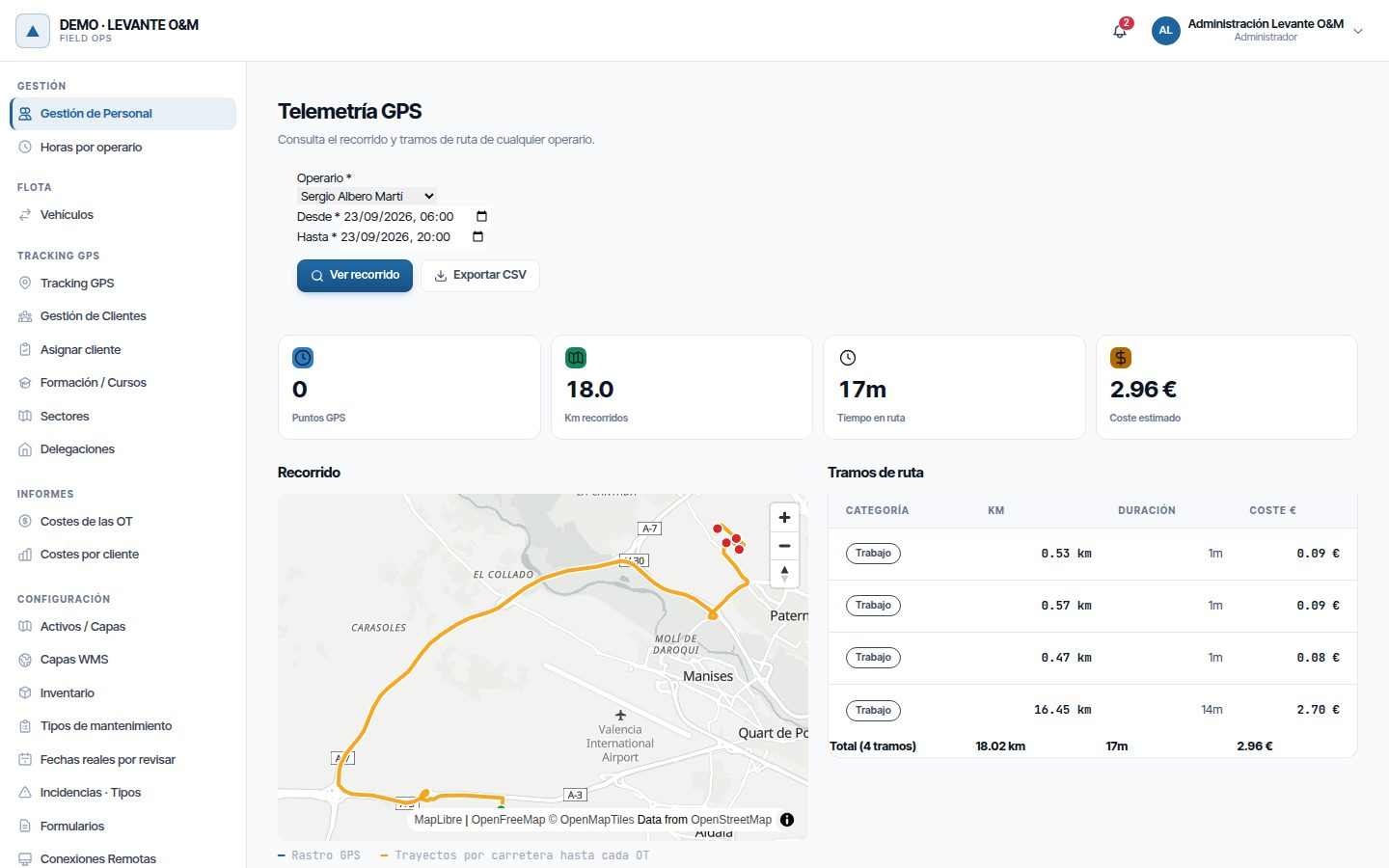Click the Incidencias · Tipos warning icon
1389x868 pixels.
25,793
